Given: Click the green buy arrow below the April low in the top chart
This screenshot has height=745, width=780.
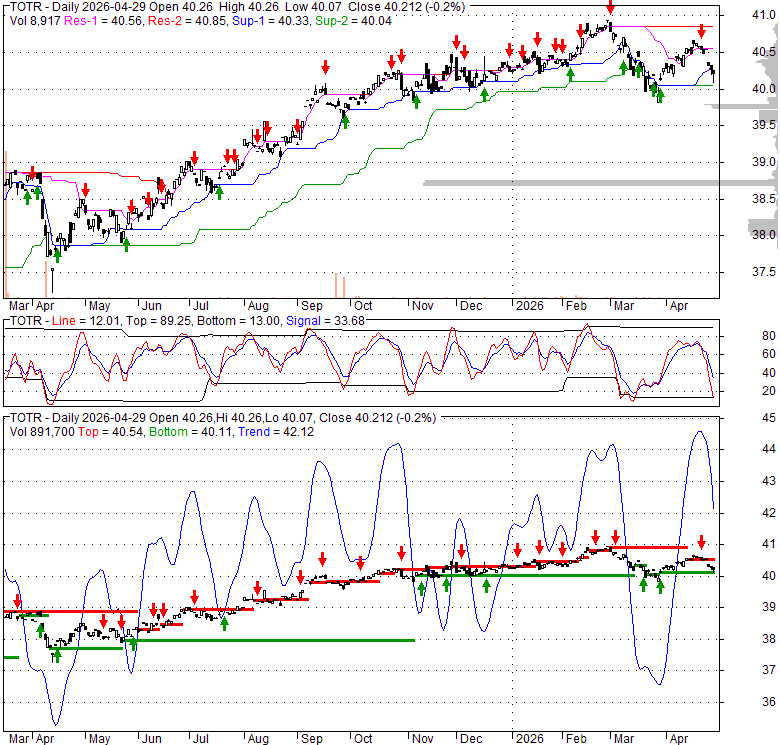Looking at the screenshot, I should 56,255.
